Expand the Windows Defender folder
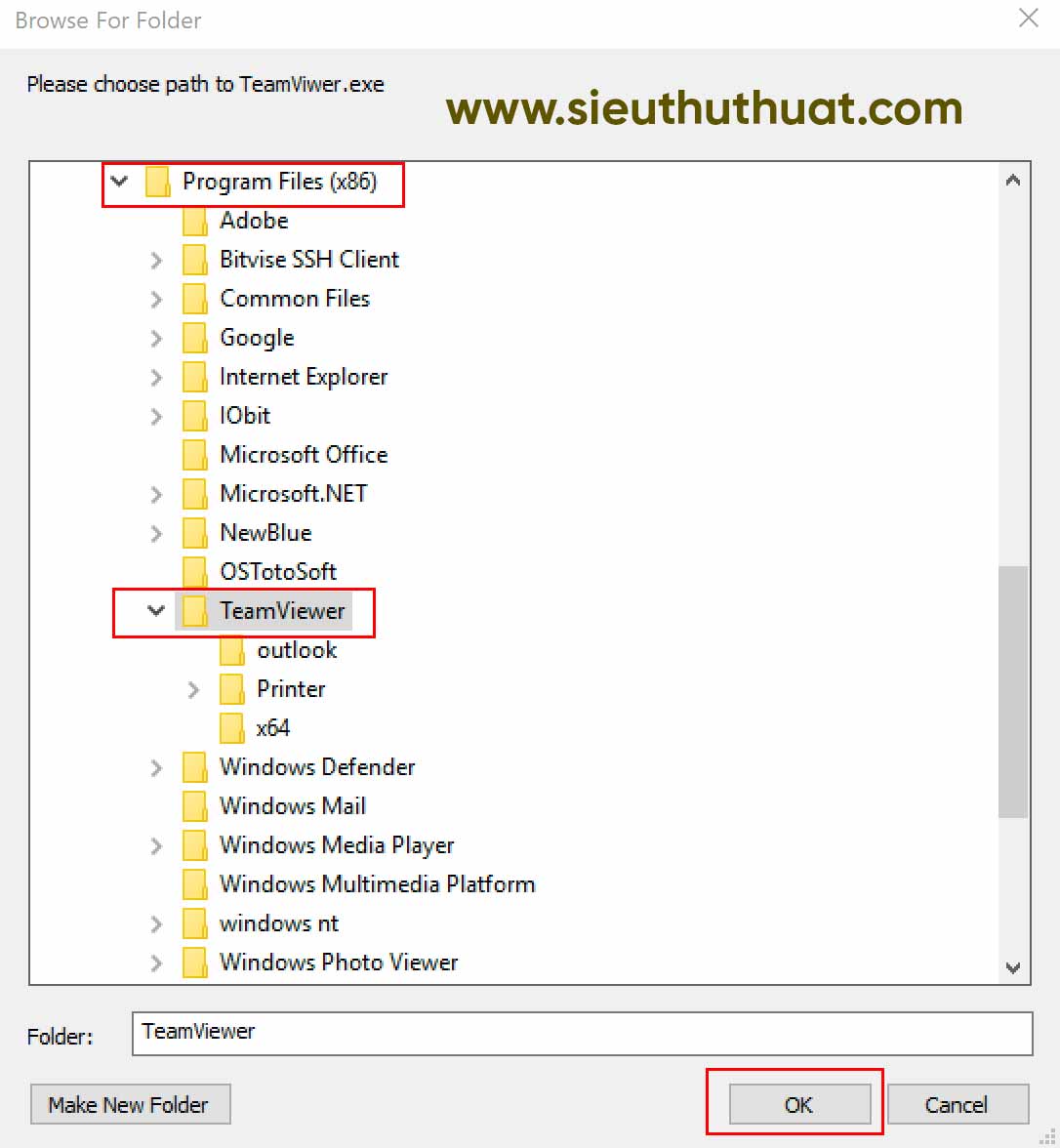This screenshot has width=1060, height=1148. (x=156, y=767)
